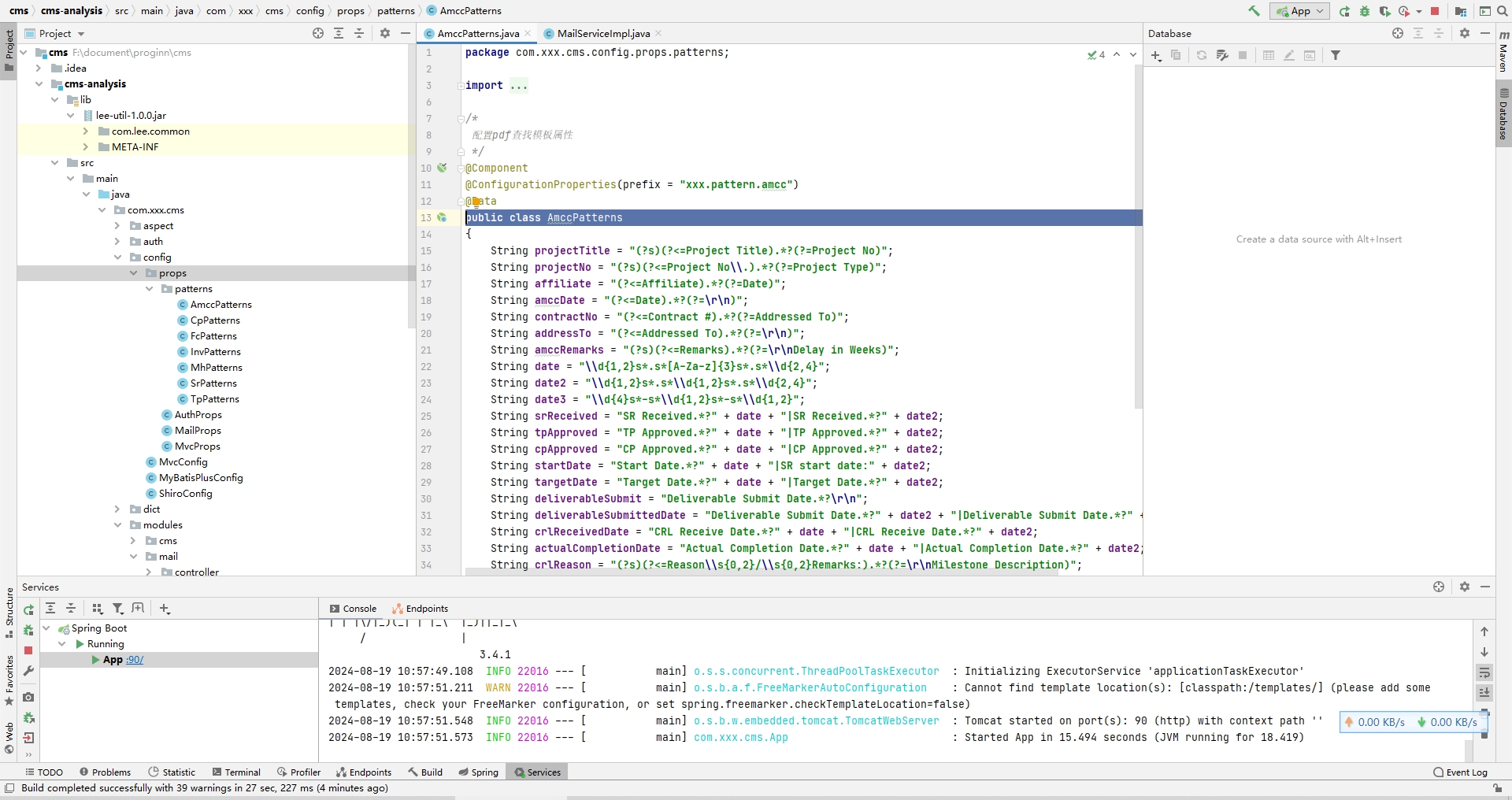Click the thread dump camera icon
Screen dimensions: 1512x800
click(28, 697)
